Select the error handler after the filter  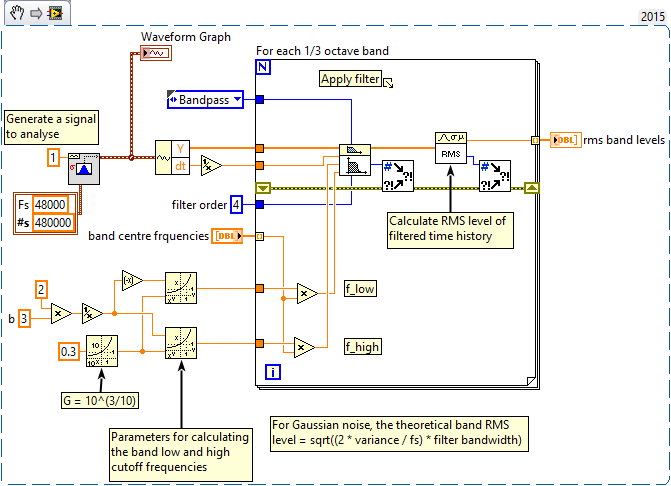[x=398, y=176]
